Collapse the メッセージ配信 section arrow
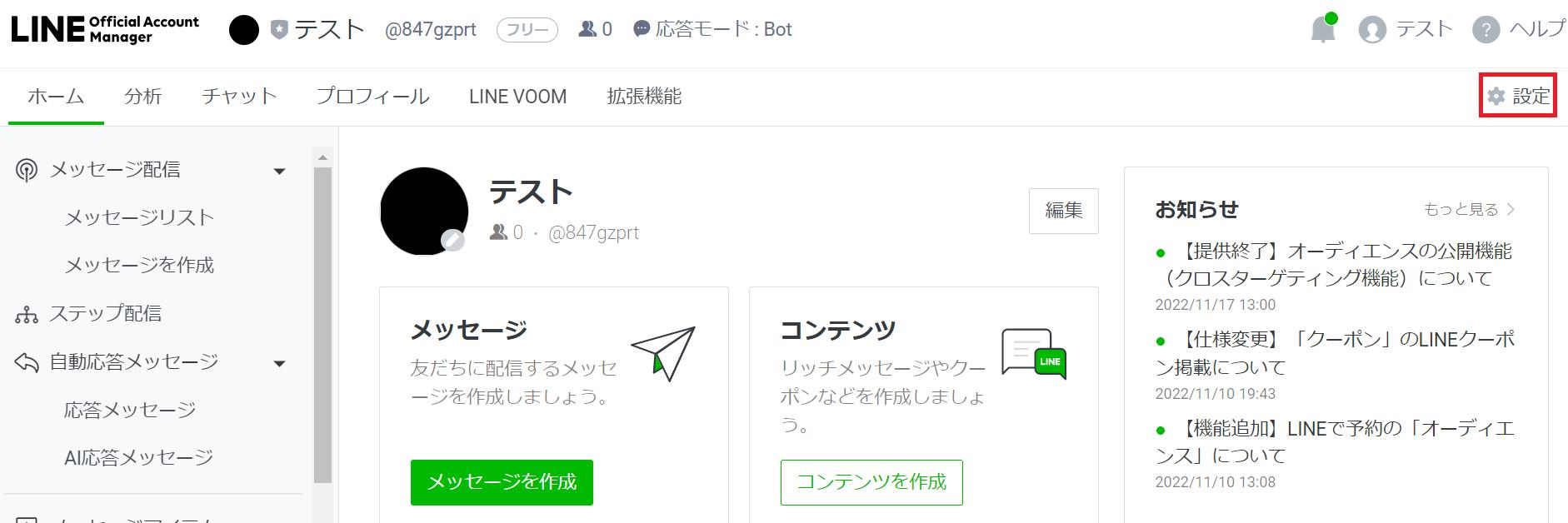 click(x=280, y=172)
